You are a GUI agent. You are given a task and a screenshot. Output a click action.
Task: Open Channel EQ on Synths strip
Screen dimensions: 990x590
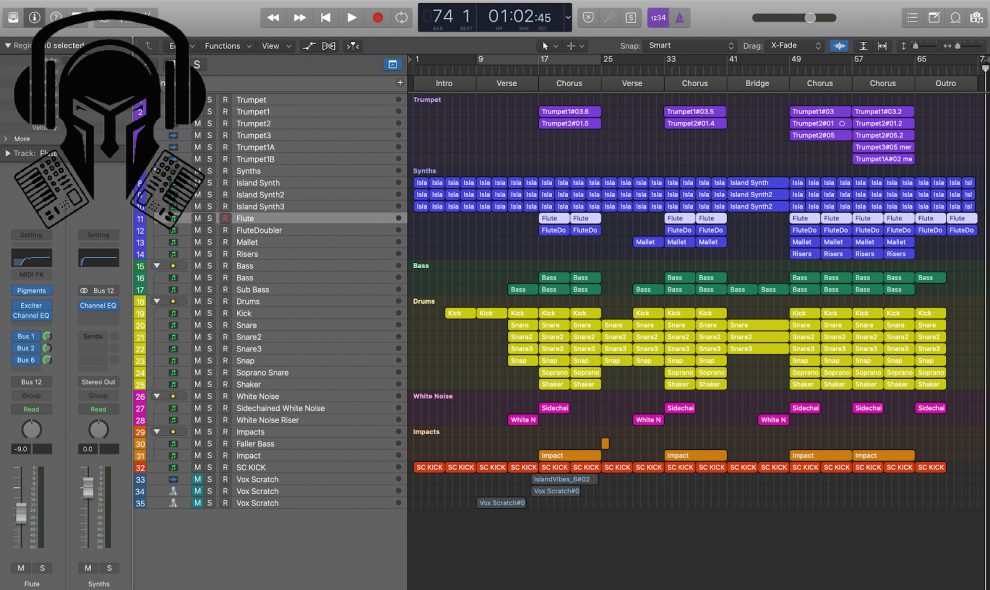[98, 305]
